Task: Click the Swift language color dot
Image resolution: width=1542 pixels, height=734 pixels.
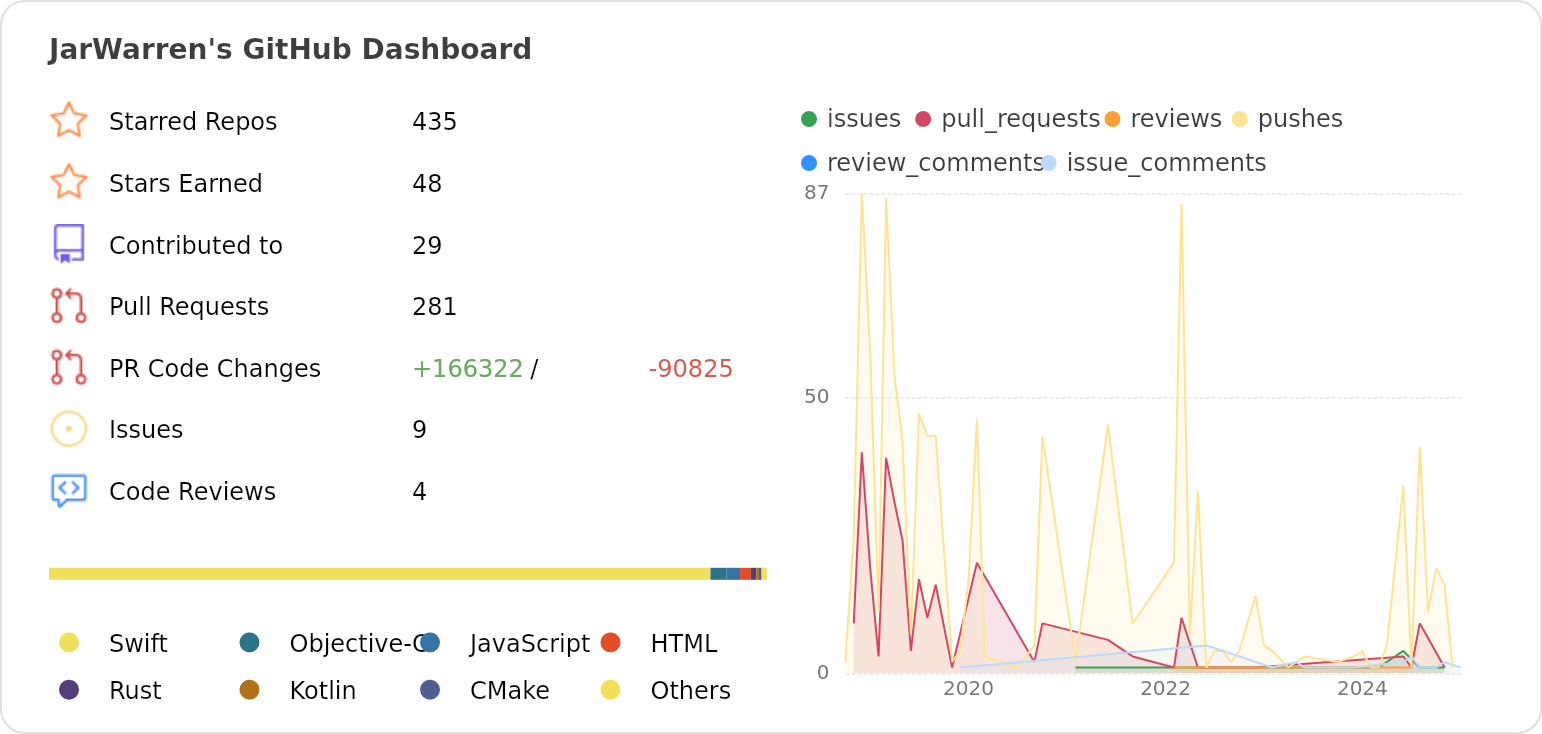Action: pos(69,642)
